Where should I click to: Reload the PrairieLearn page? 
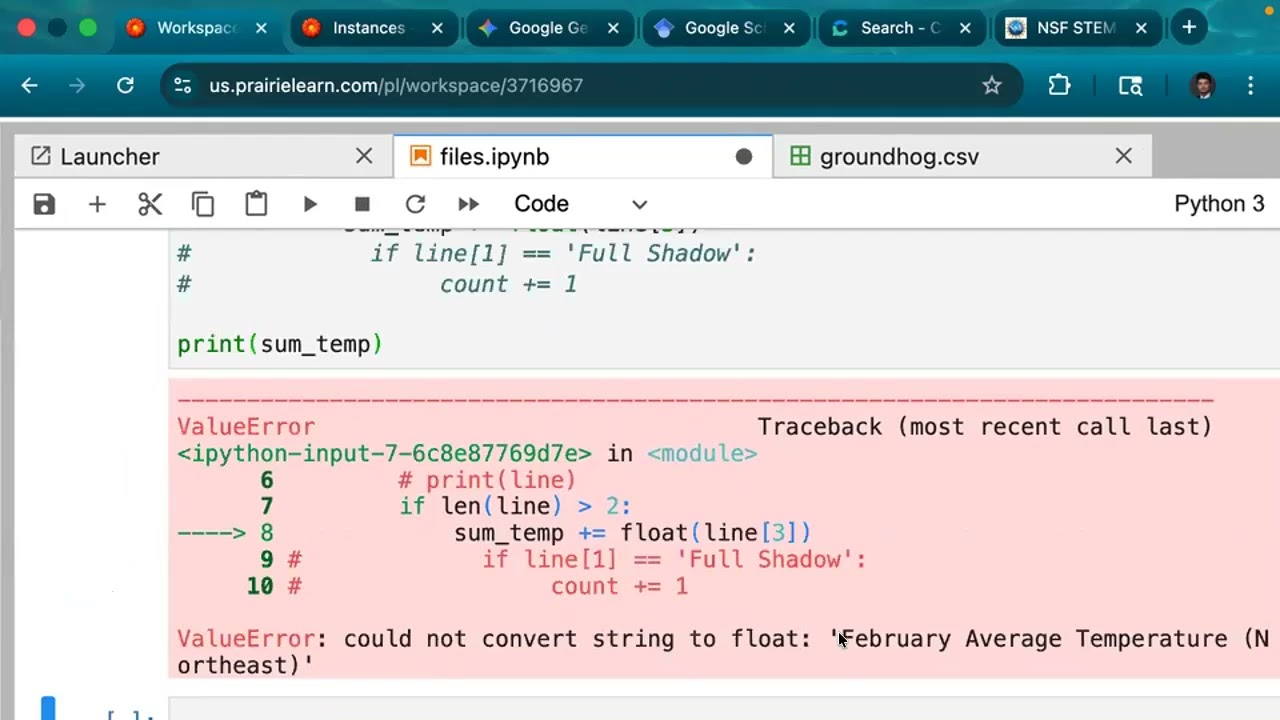coord(125,86)
